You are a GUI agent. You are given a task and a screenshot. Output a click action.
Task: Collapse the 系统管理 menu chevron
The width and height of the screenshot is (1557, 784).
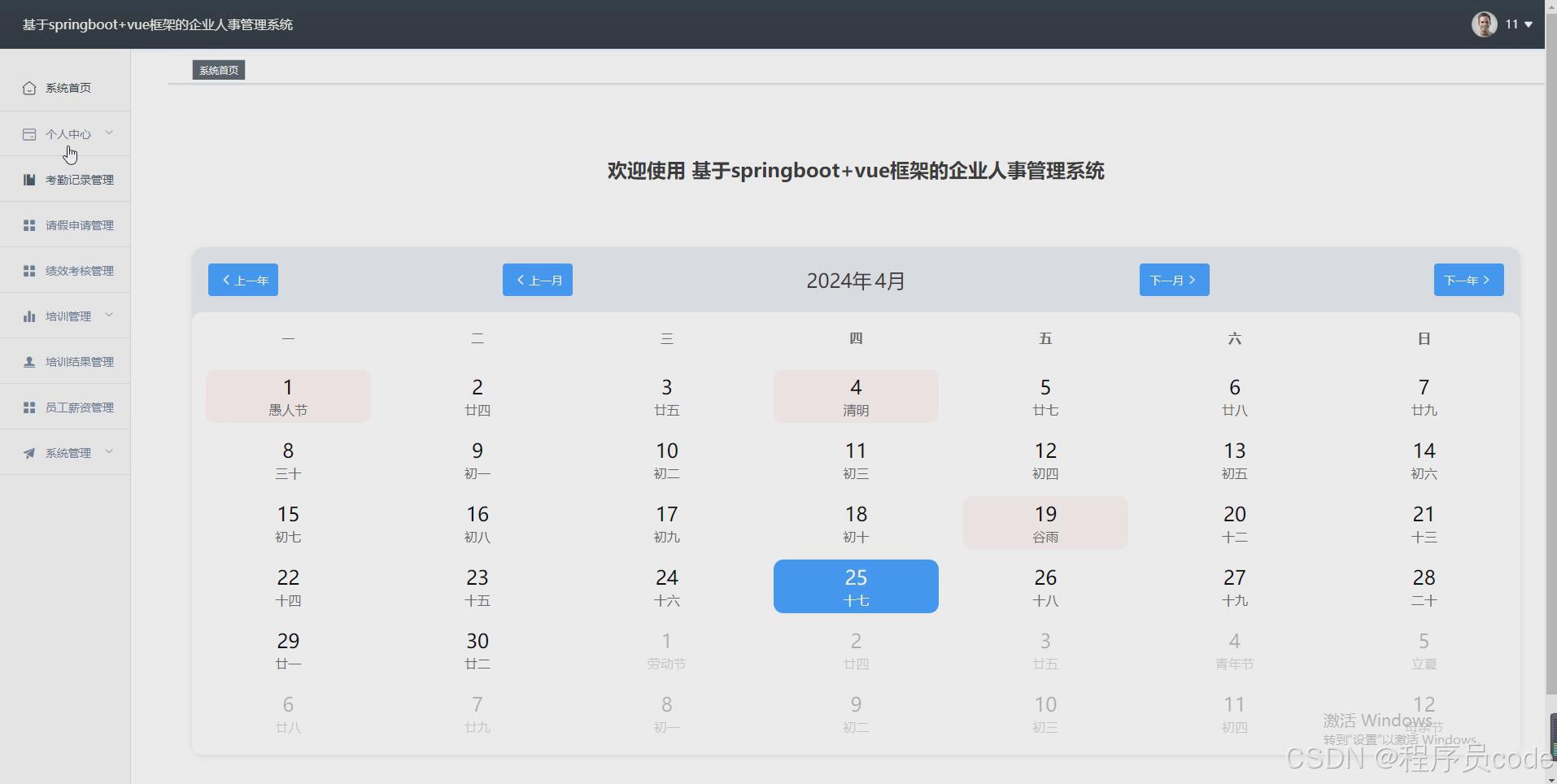110,452
